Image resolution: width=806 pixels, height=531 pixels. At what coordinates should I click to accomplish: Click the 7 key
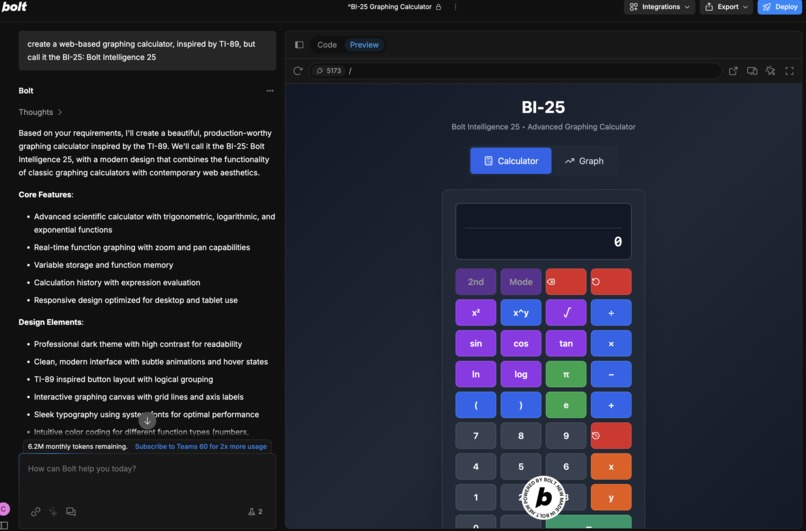click(475, 436)
